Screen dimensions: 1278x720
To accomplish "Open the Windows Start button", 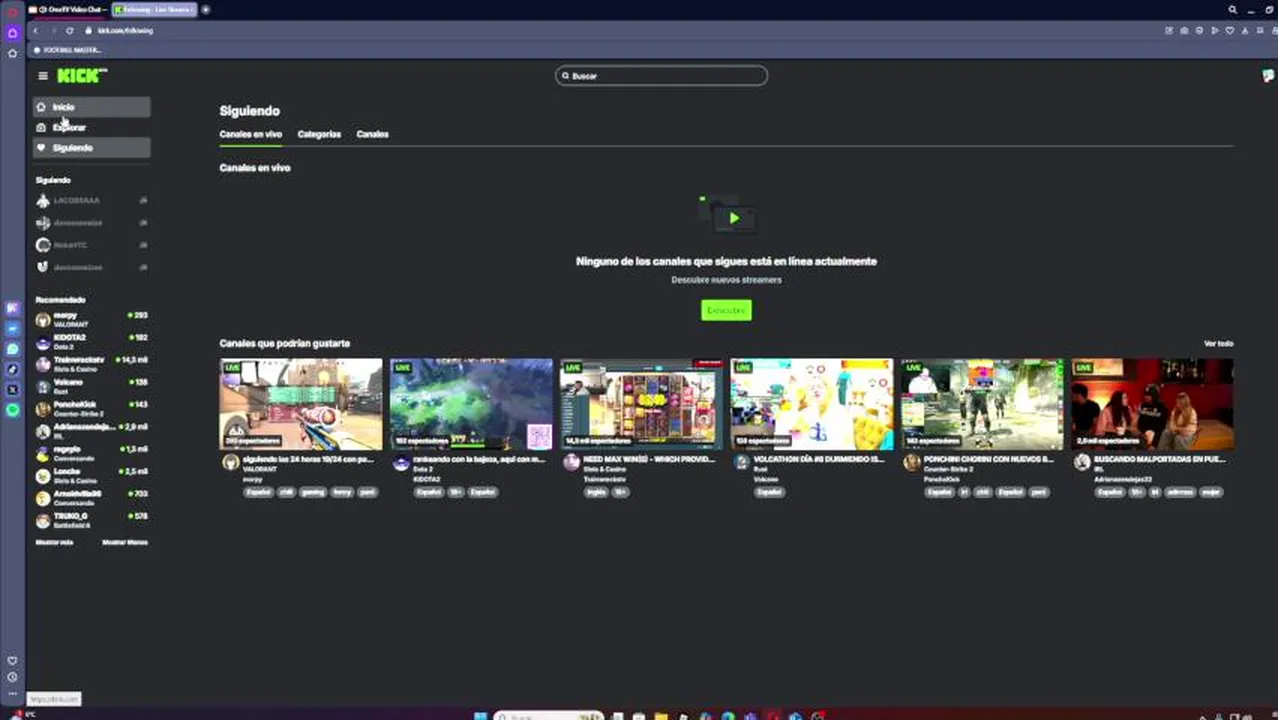I will tap(480, 715).
